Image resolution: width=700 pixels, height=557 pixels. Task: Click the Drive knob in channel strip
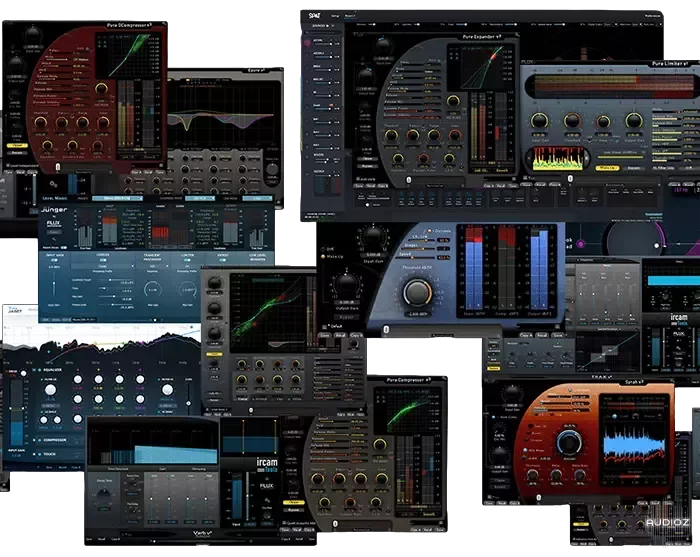point(24,373)
